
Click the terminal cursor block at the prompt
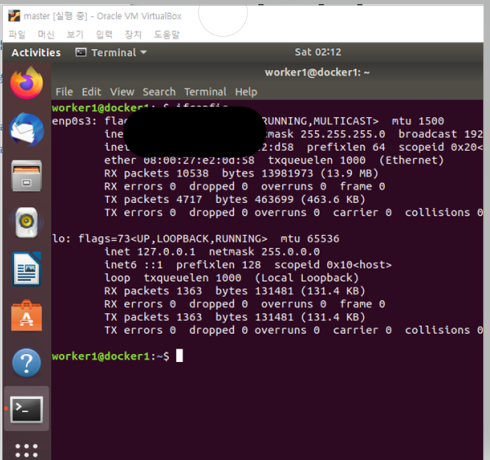click(x=179, y=356)
